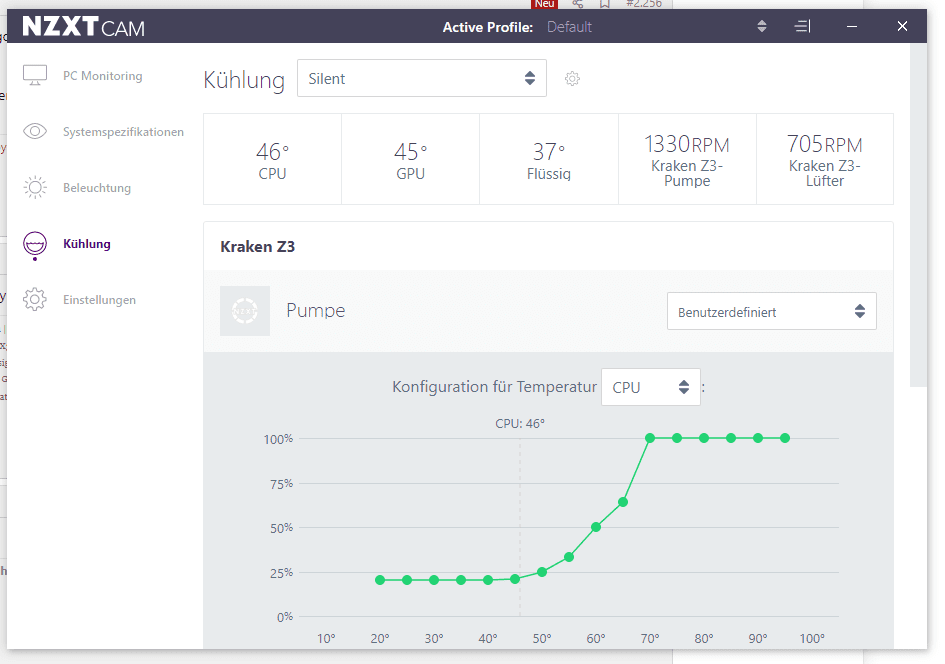The image size is (945, 664).
Task: Click the Einstellungen gear icon in sidebar
Action: tap(35, 299)
